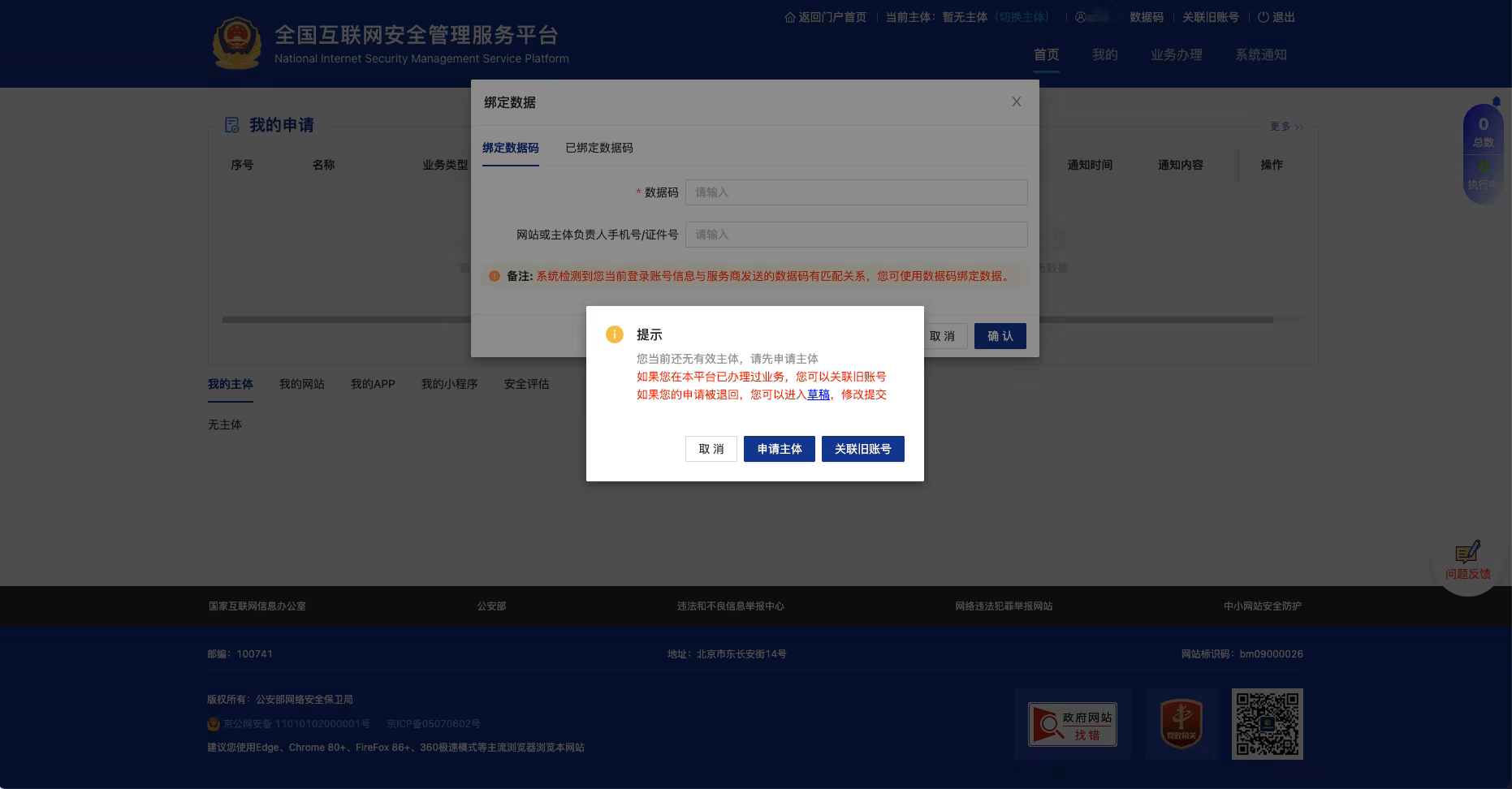Viewport: 1512px width, 789px height.
Task: Open the 我的 navigation menu
Action: [1104, 54]
